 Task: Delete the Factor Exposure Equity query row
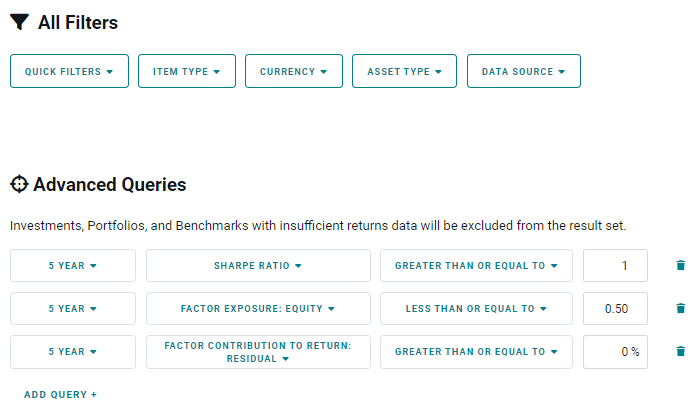[x=681, y=308]
